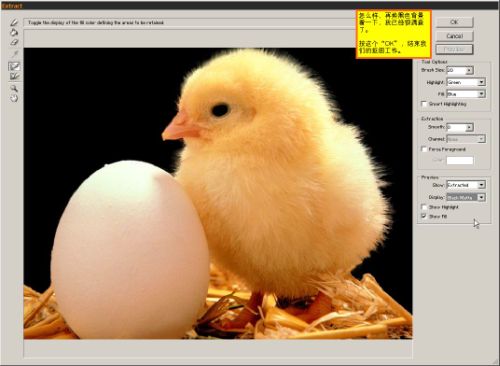Click the OK button
The image size is (500, 366).
coord(454,22)
